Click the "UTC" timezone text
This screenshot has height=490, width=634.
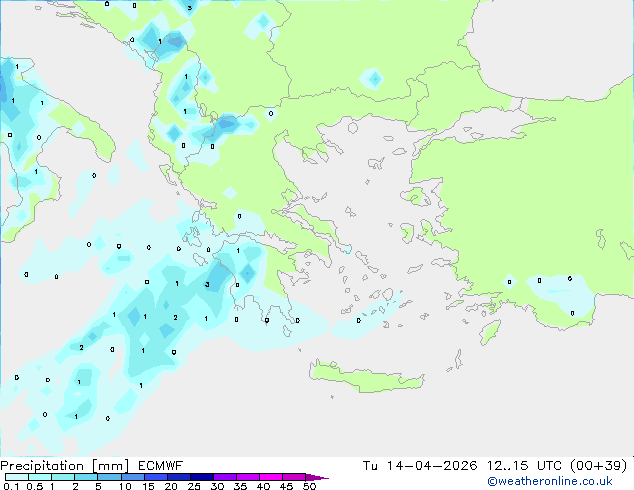(549, 466)
